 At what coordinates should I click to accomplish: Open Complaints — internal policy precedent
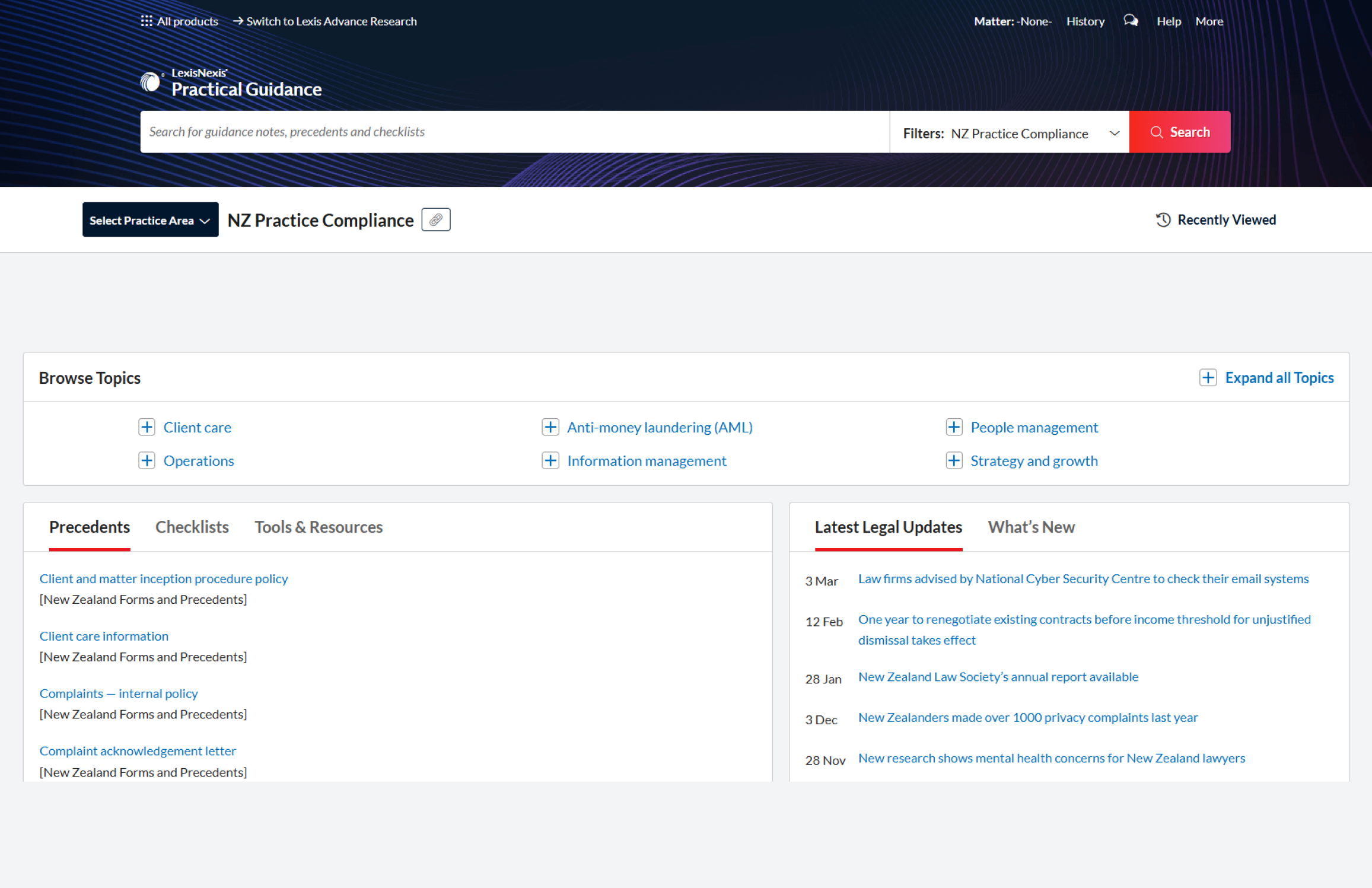(119, 693)
